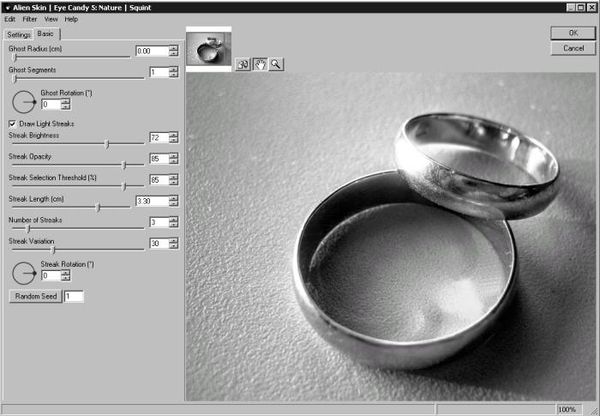Screen dimensions: 600x416
Task: Click the Ghost Radius spinner arrows
Action: tap(173, 51)
